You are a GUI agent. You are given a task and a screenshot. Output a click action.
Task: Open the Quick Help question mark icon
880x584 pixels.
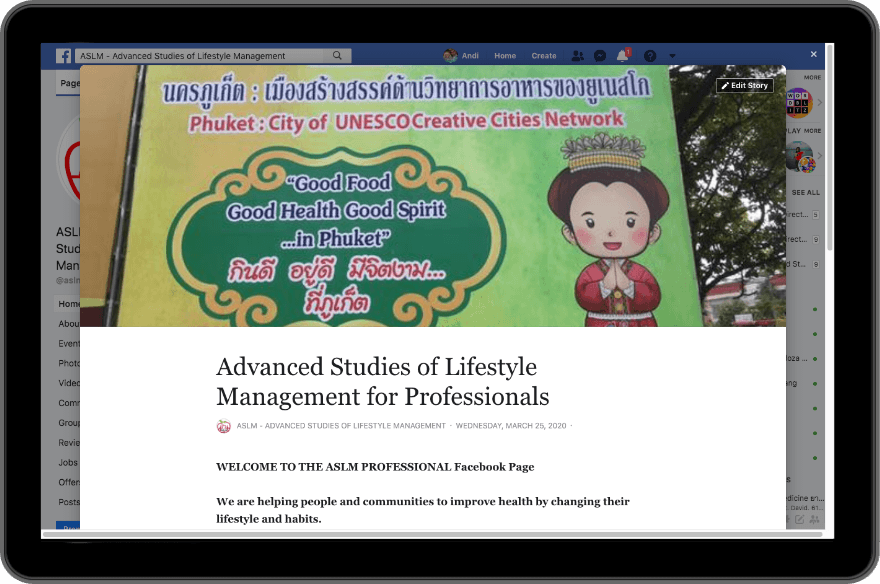click(x=650, y=56)
